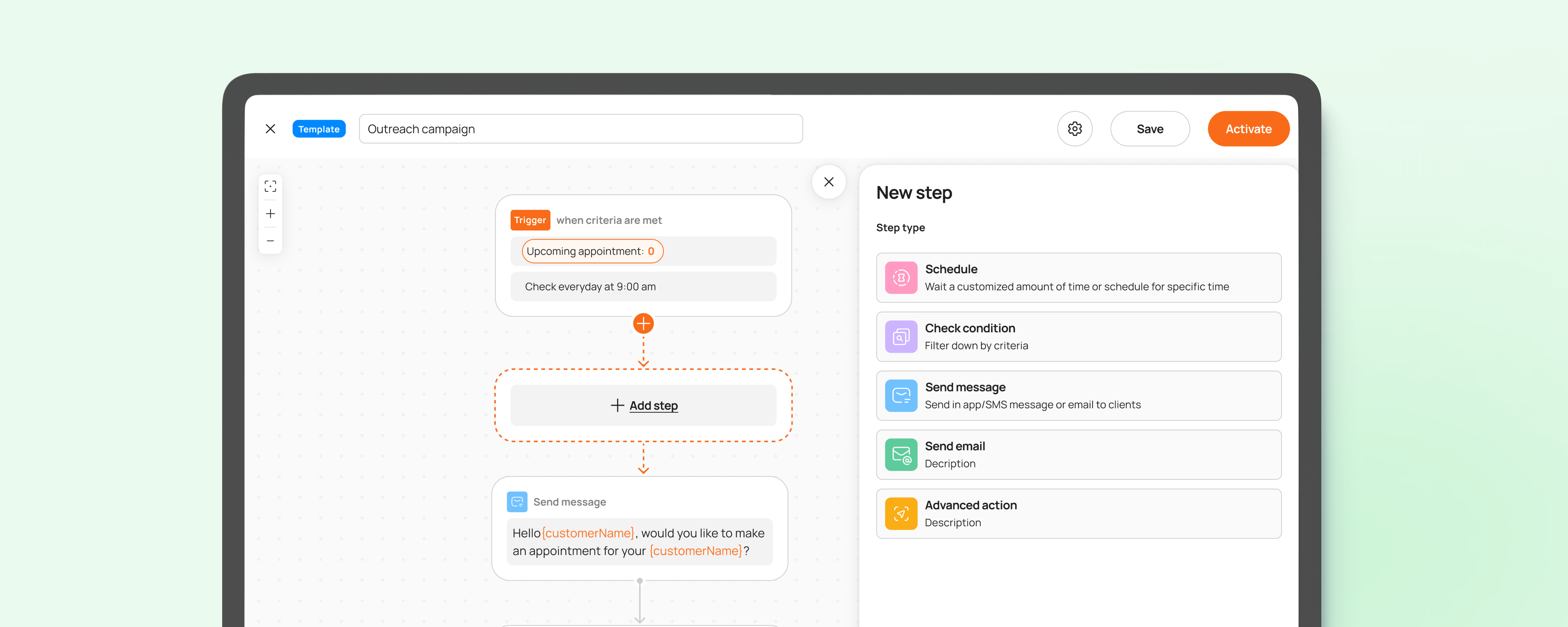Choose the Send message step type
This screenshot has height=627, width=1568.
point(1079,396)
